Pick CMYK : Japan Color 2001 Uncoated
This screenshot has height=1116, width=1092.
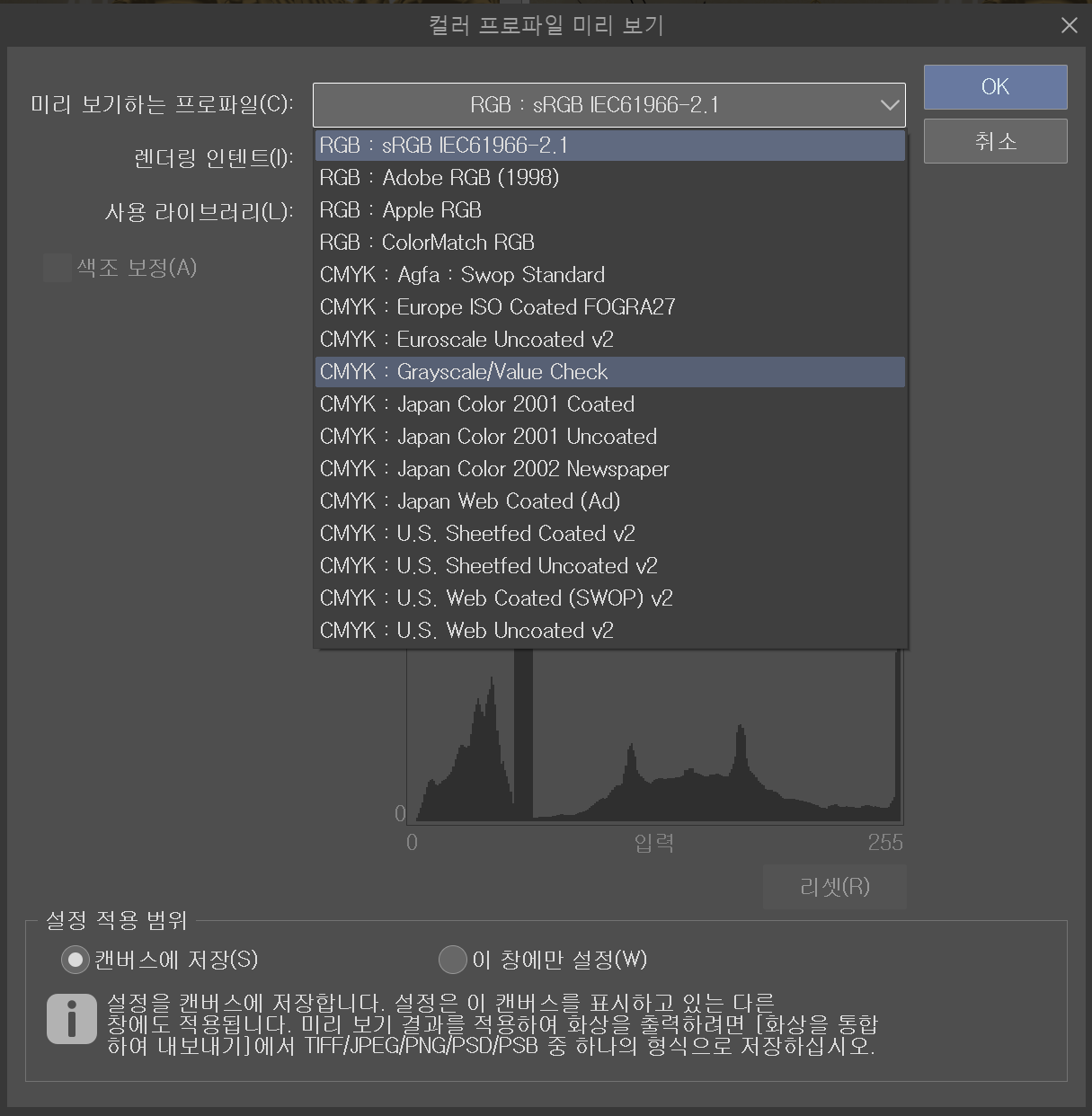[x=609, y=437]
